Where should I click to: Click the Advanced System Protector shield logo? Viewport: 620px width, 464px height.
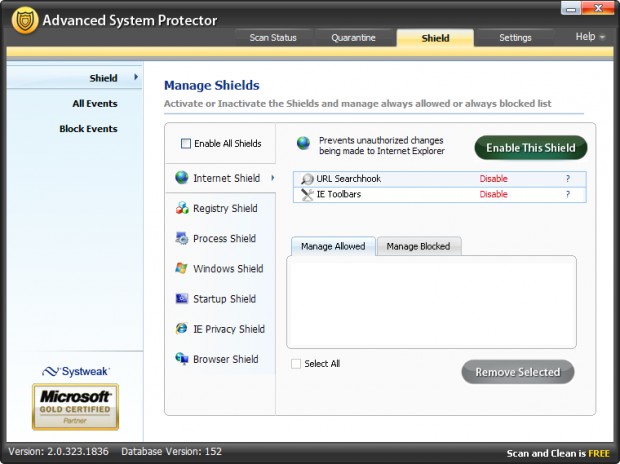(25, 21)
